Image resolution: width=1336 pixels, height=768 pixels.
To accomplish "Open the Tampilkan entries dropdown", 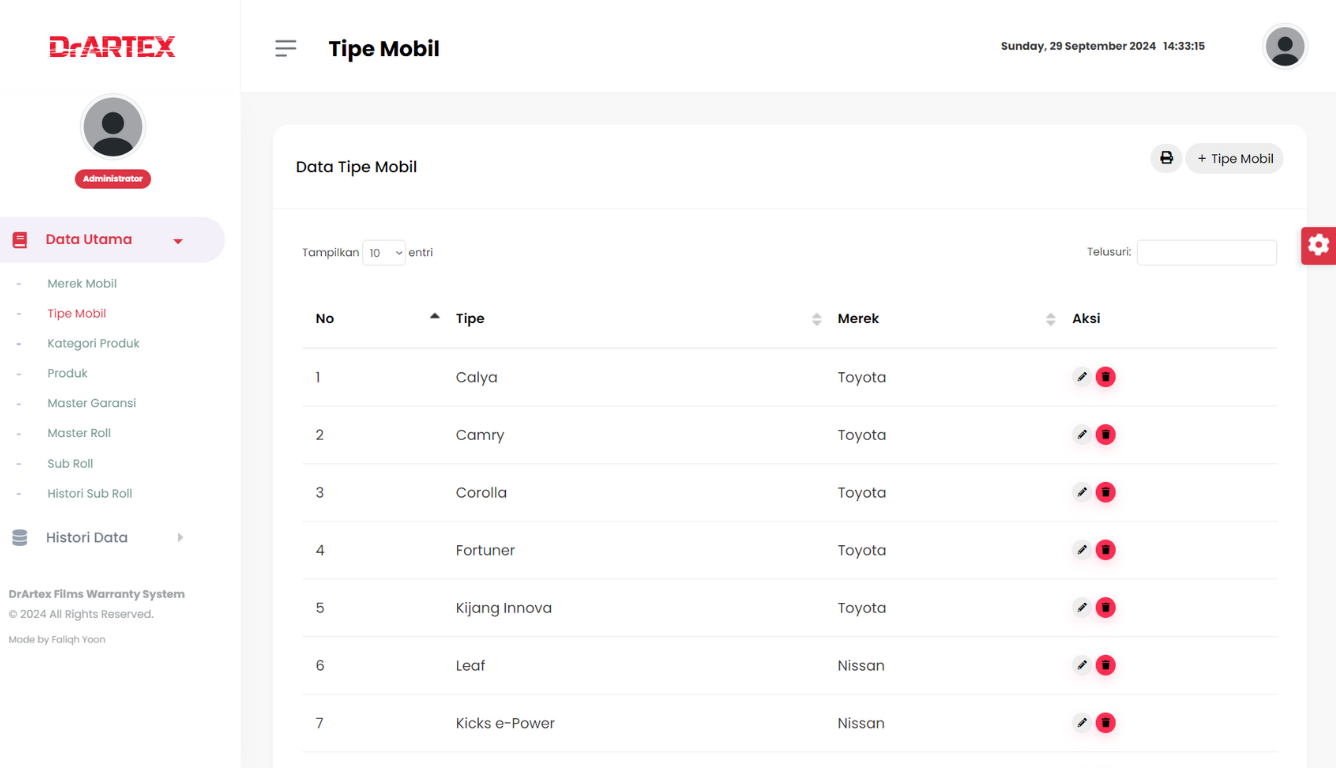I will coord(384,253).
